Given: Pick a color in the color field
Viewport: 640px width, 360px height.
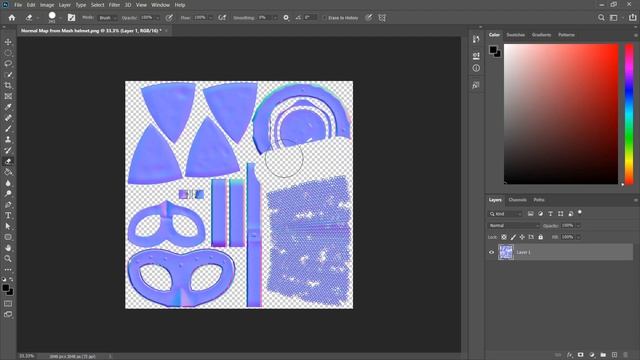Looking at the screenshot, I should tap(561, 114).
